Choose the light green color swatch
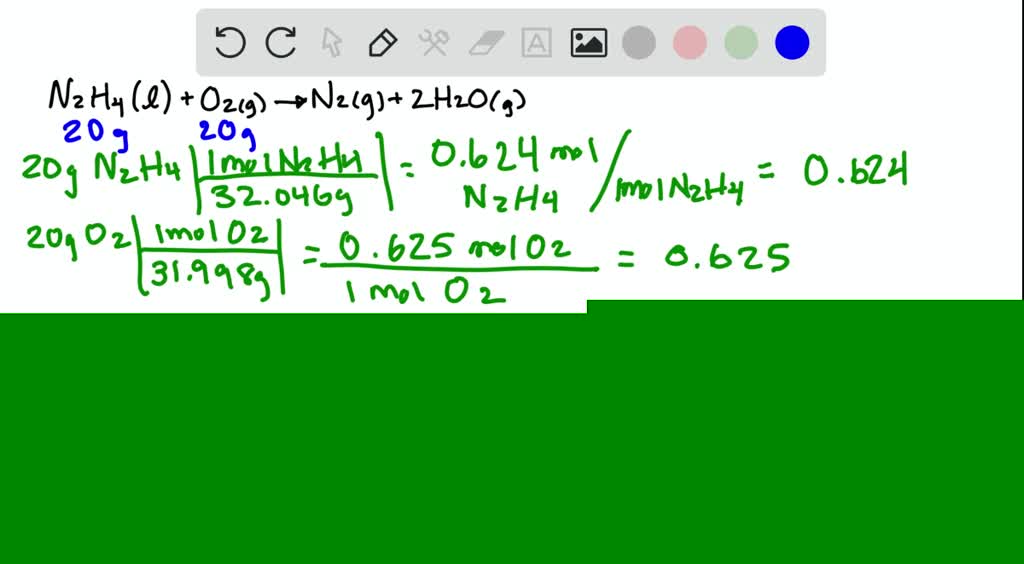 741,43
